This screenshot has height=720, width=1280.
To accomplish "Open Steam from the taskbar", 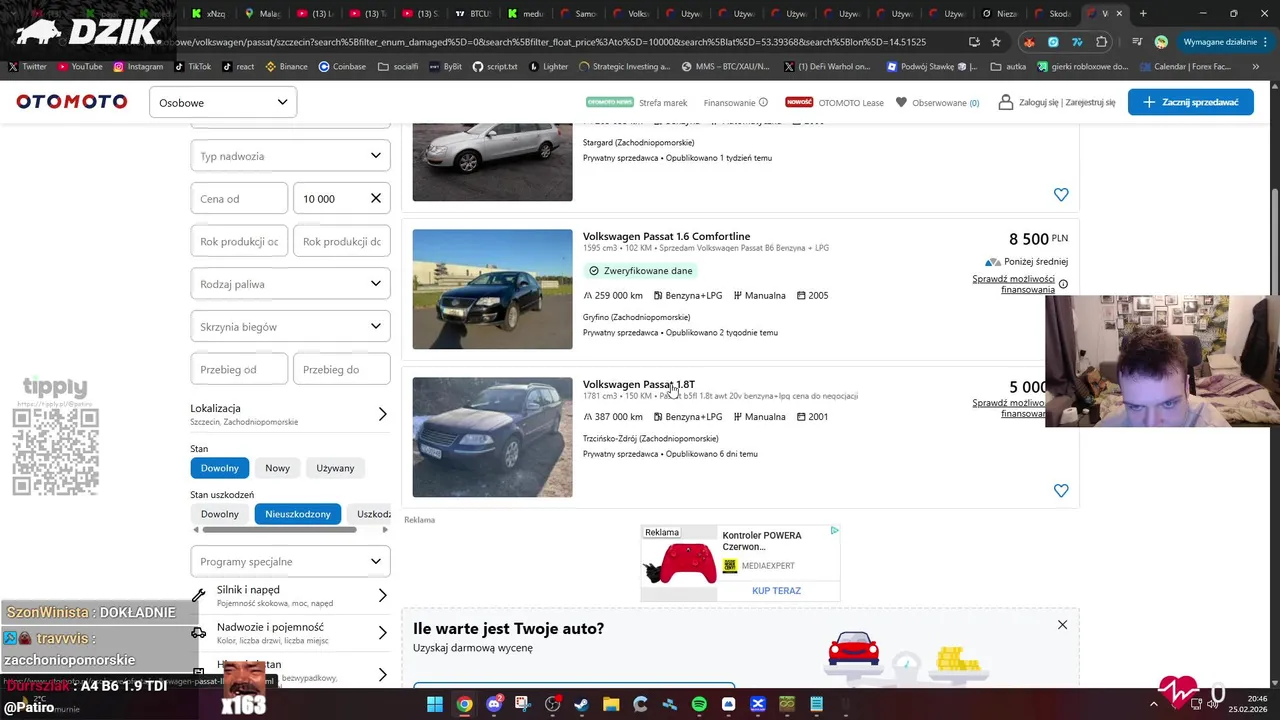I will click(582, 704).
